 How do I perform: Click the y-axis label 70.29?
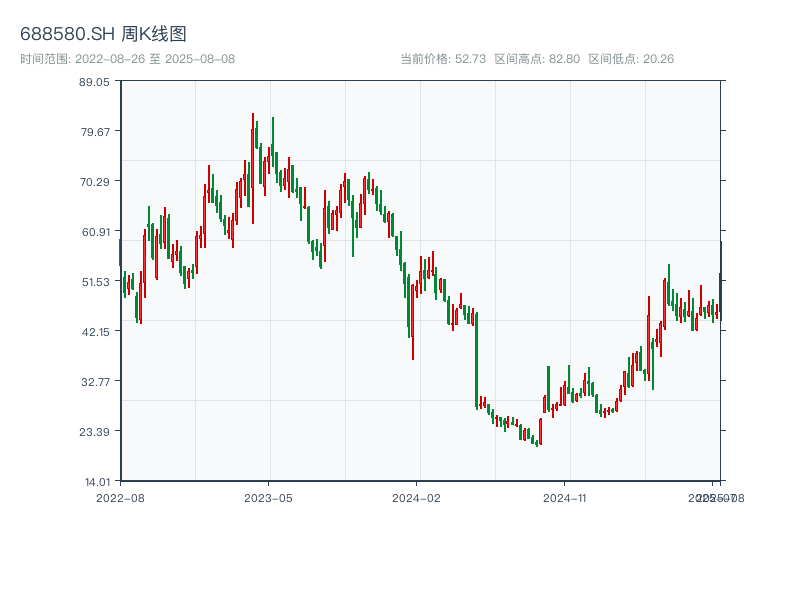pyautogui.click(x=95, y=182)
